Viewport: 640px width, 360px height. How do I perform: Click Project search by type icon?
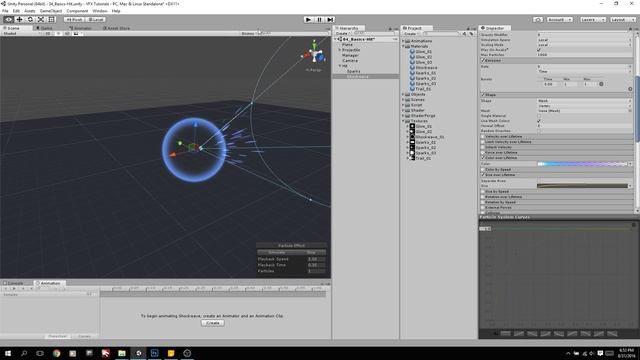[464, 33]
